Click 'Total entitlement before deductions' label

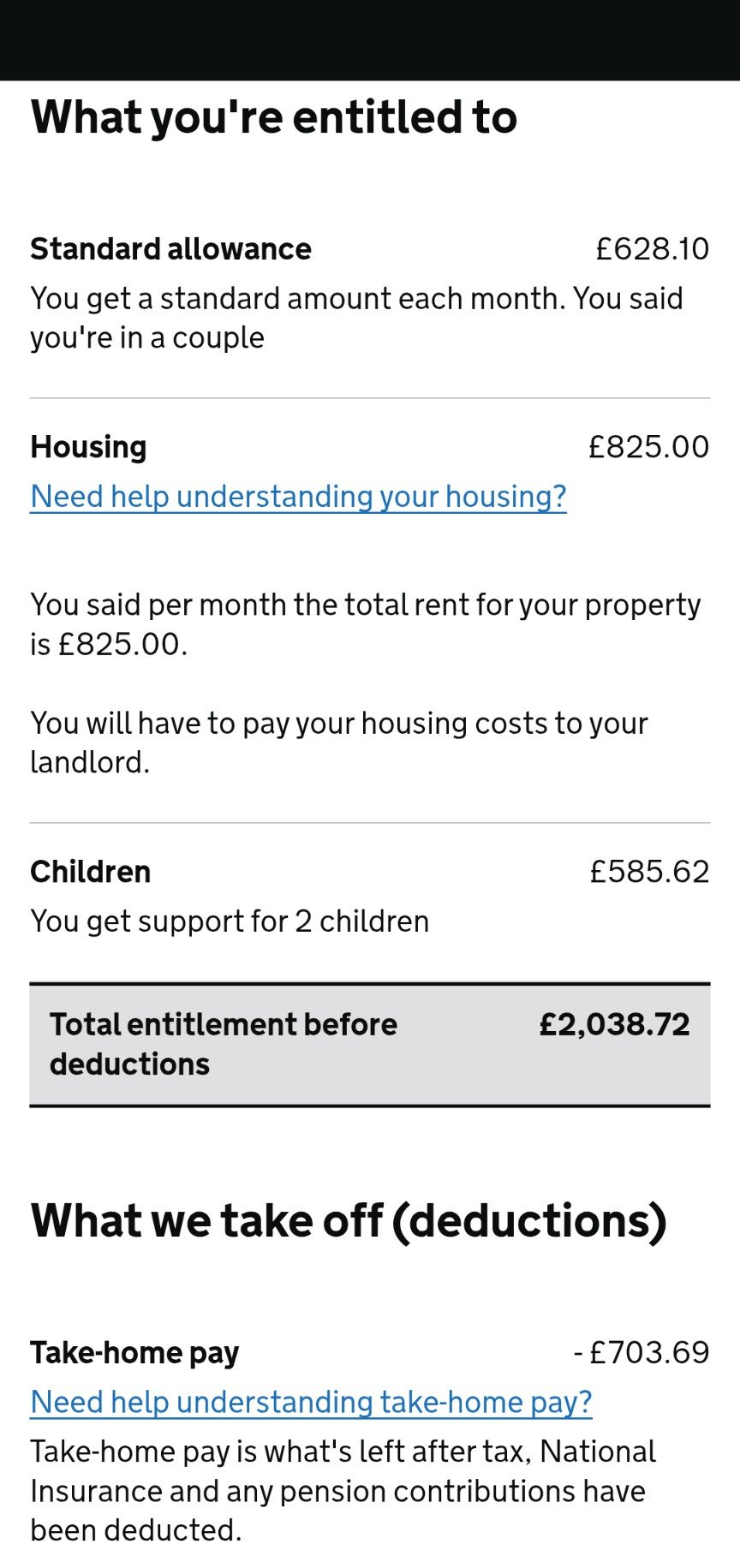pos(223,1044)
